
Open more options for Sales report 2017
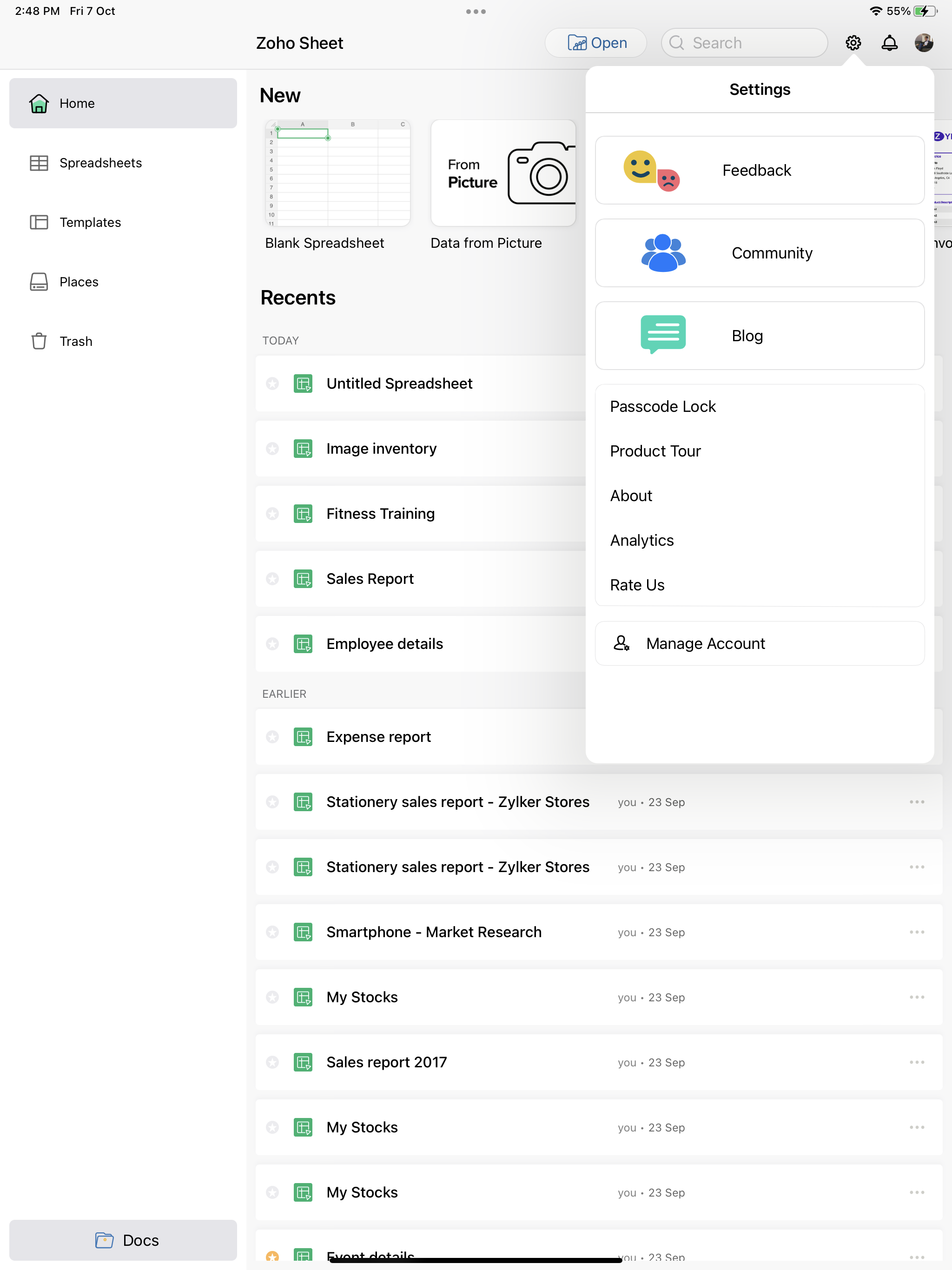click(916, 1062)
